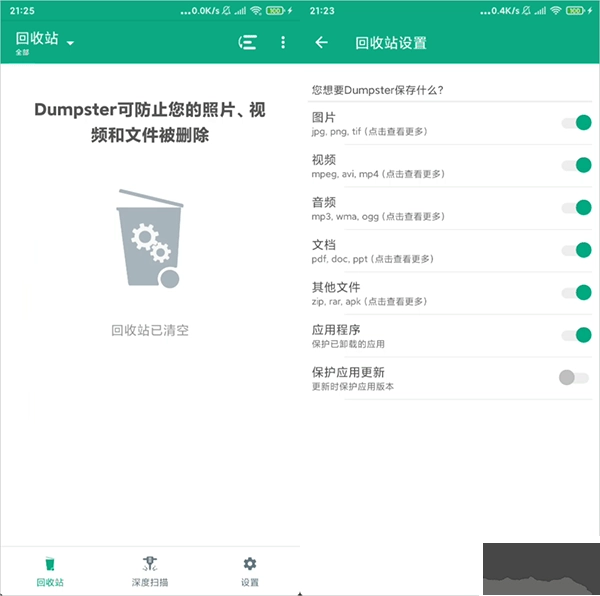
Task: Switch off the 音频 audio toggle
Action: coord(575,208)
